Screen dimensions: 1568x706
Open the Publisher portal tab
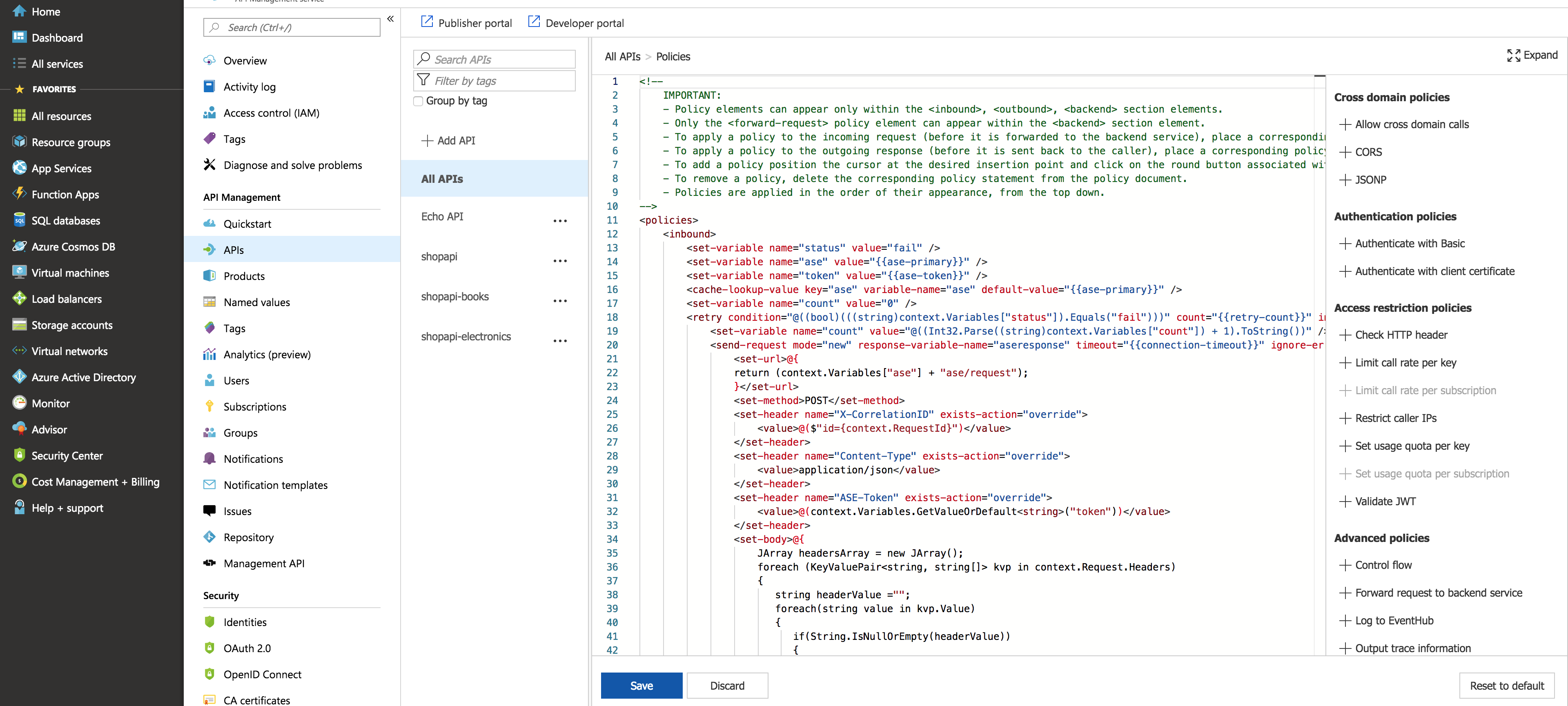click(x=468, y=22)
